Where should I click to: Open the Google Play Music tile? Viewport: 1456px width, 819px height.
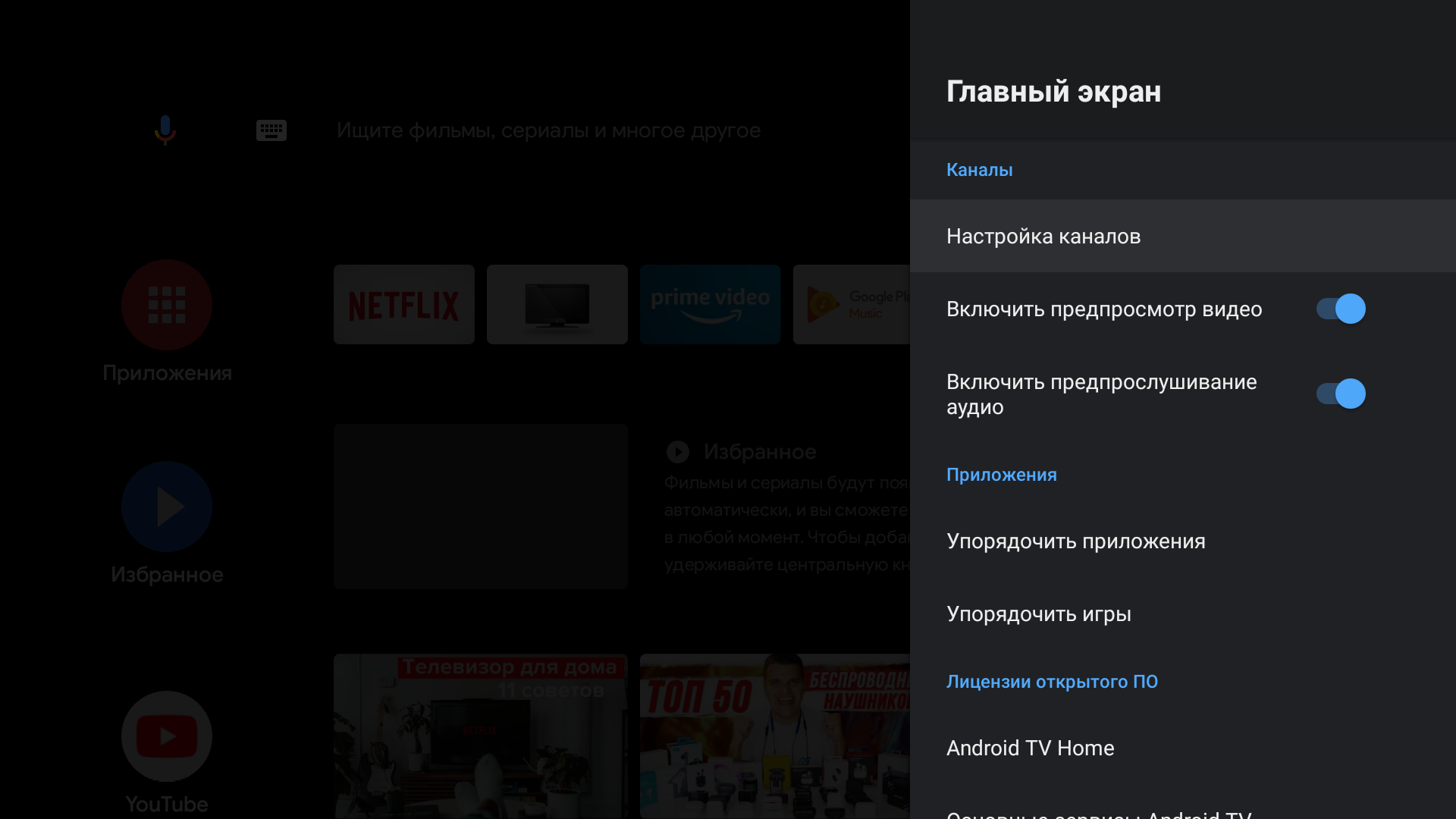coord(851,305)
